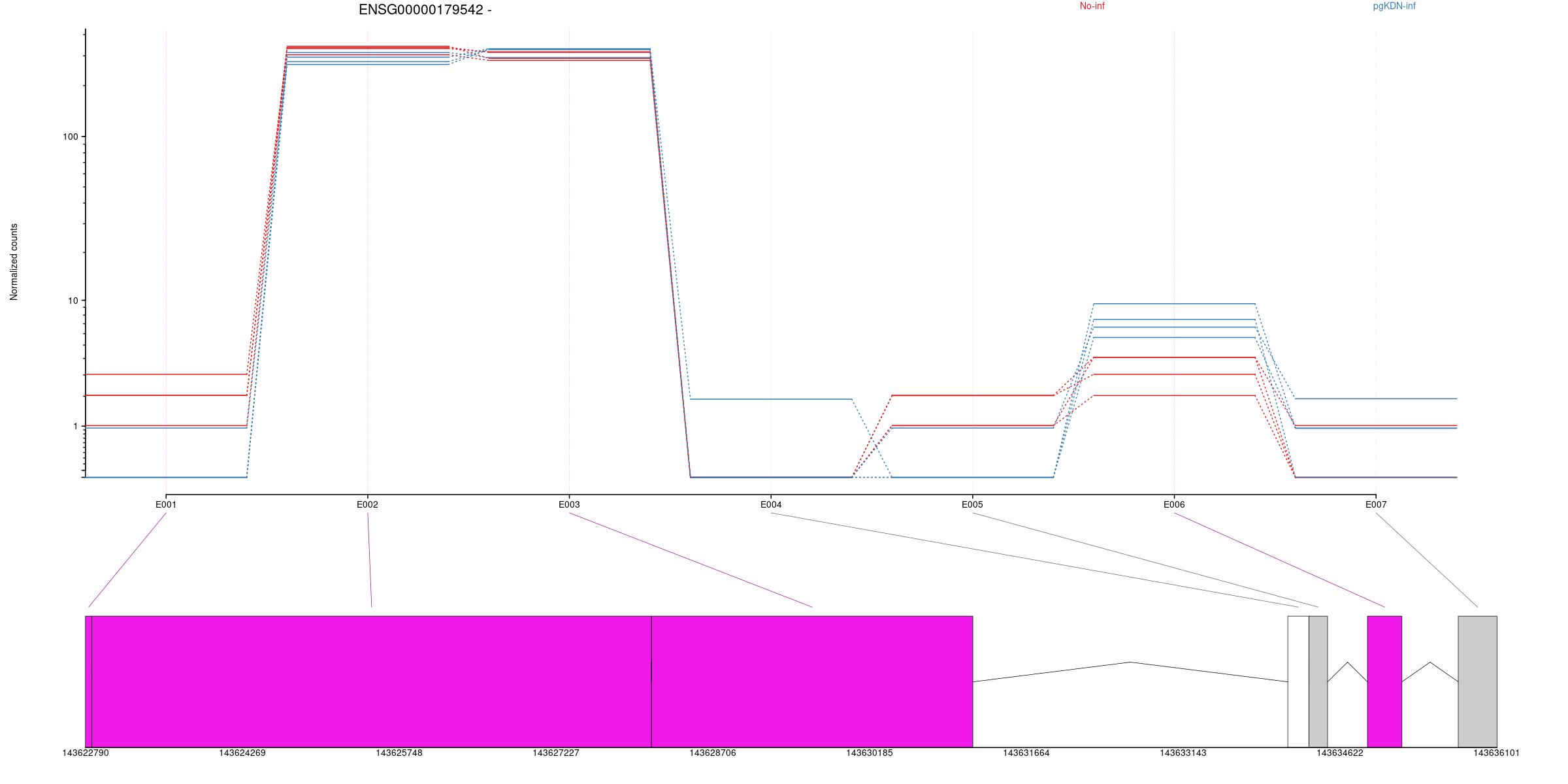Click genomic coordinate 143624269

pos(242,753)
